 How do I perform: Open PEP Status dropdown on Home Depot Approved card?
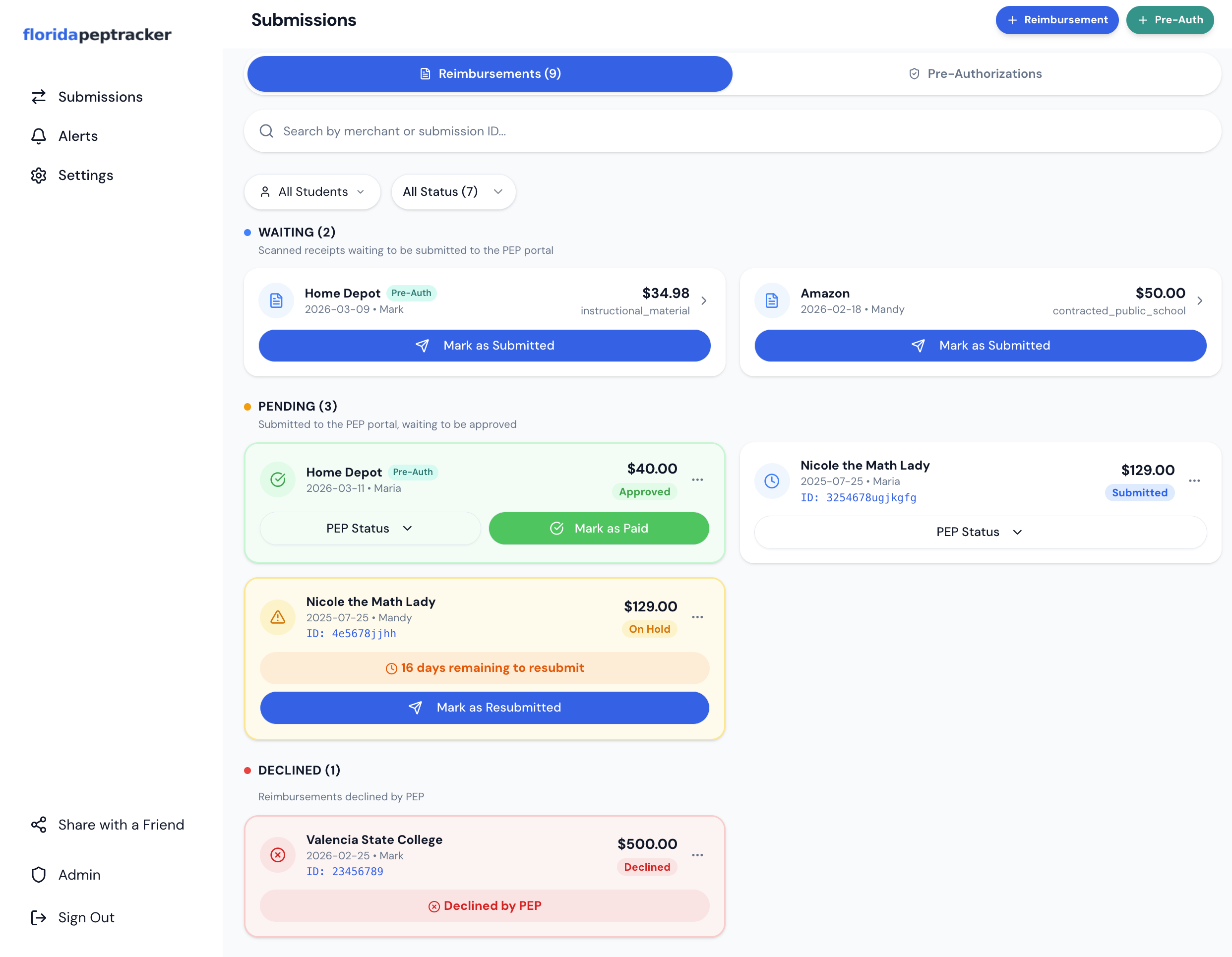[x=370, y=529]
